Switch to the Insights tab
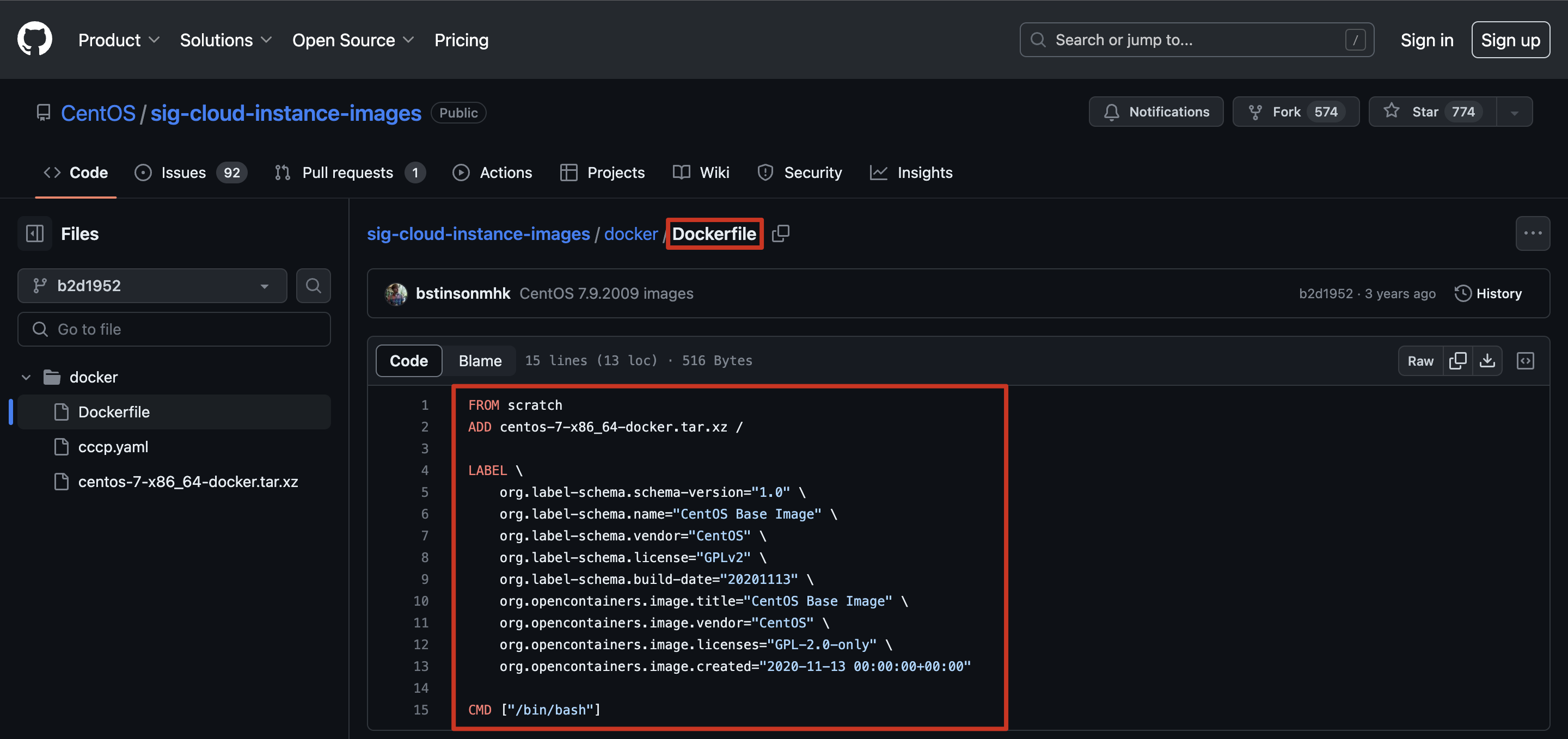Viewport: 1568px width, 739px height. [x=911, y=173]
